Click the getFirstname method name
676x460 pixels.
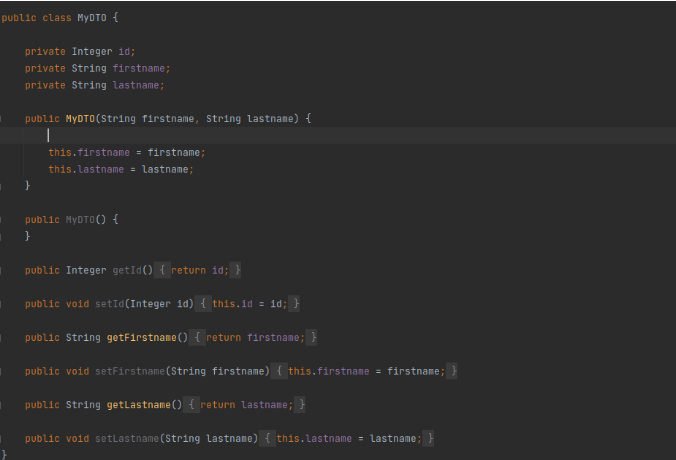click(x=147, y=338)
